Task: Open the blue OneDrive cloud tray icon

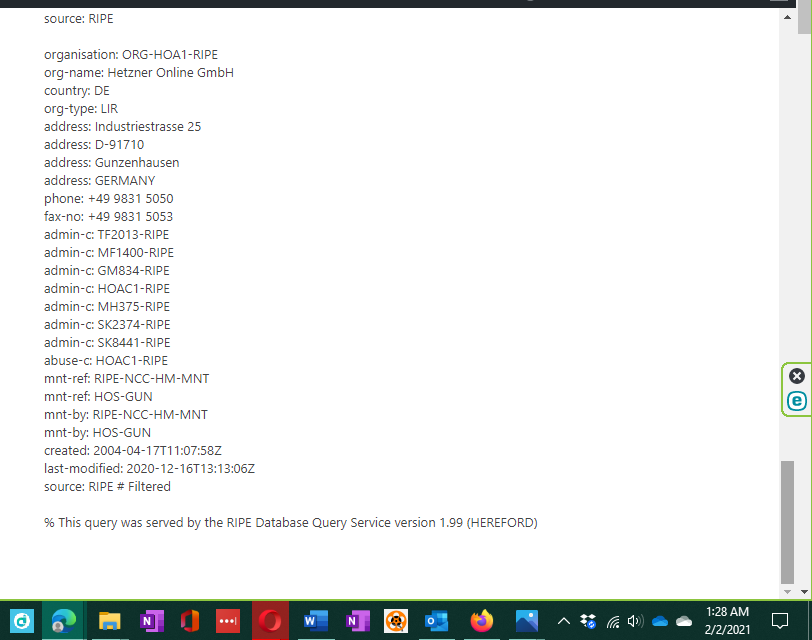Action: (660, 621)
